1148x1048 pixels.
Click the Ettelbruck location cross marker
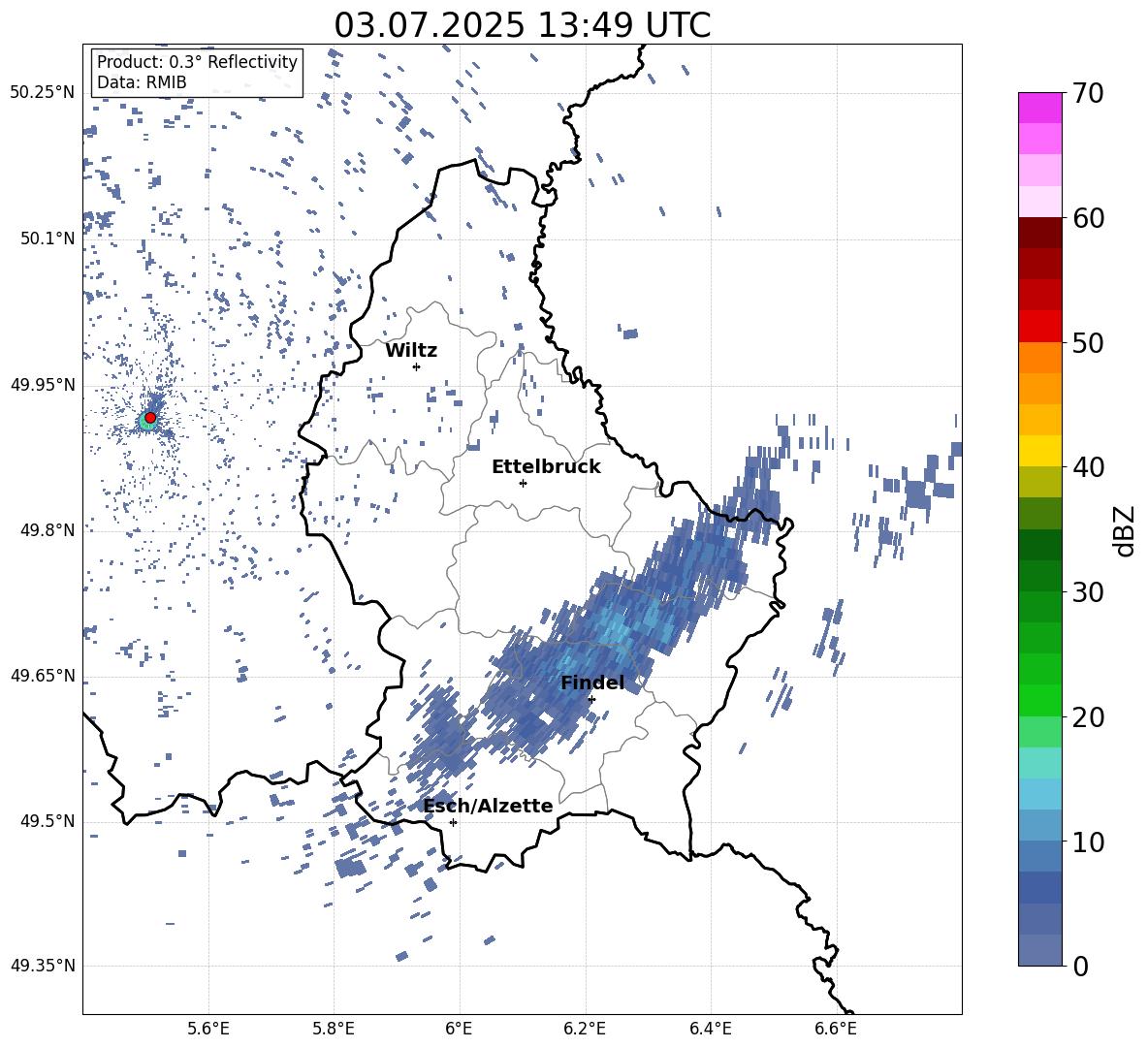pyautogui.click(x=523, y=483)
